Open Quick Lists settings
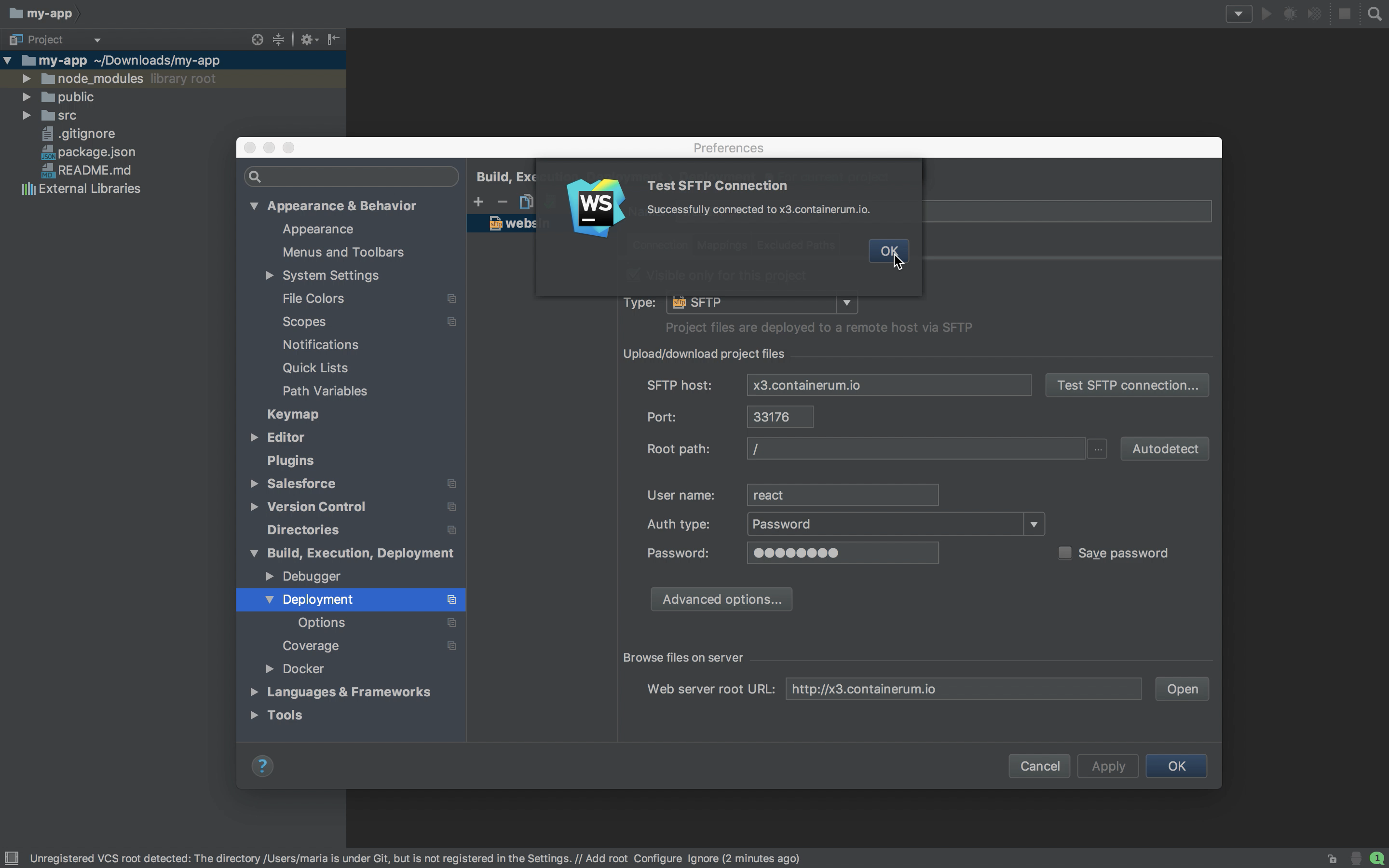Screen dimensions: 1389x868 (x=314, y=368)
